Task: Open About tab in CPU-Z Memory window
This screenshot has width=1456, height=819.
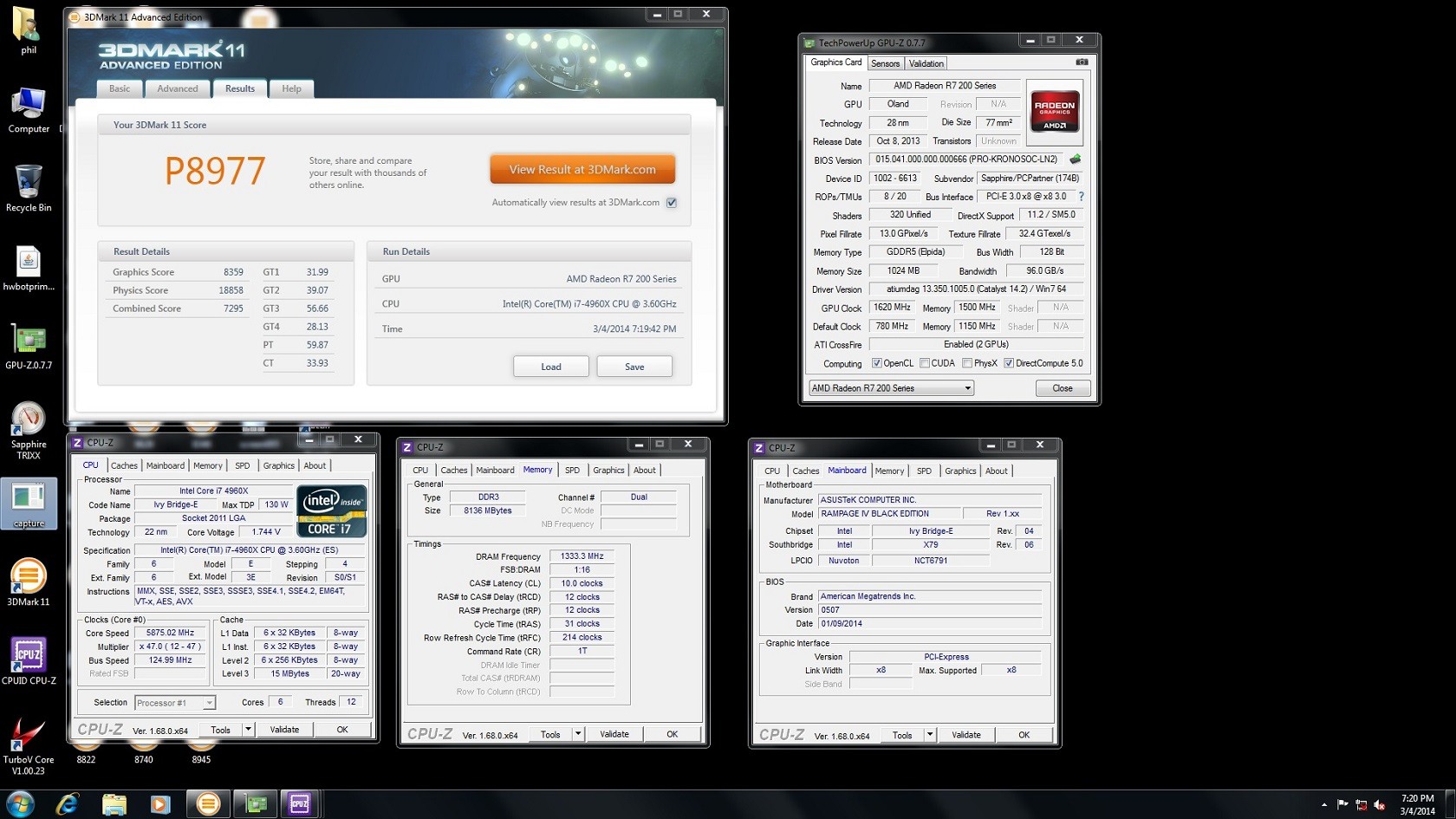Action: coord(645,470)
